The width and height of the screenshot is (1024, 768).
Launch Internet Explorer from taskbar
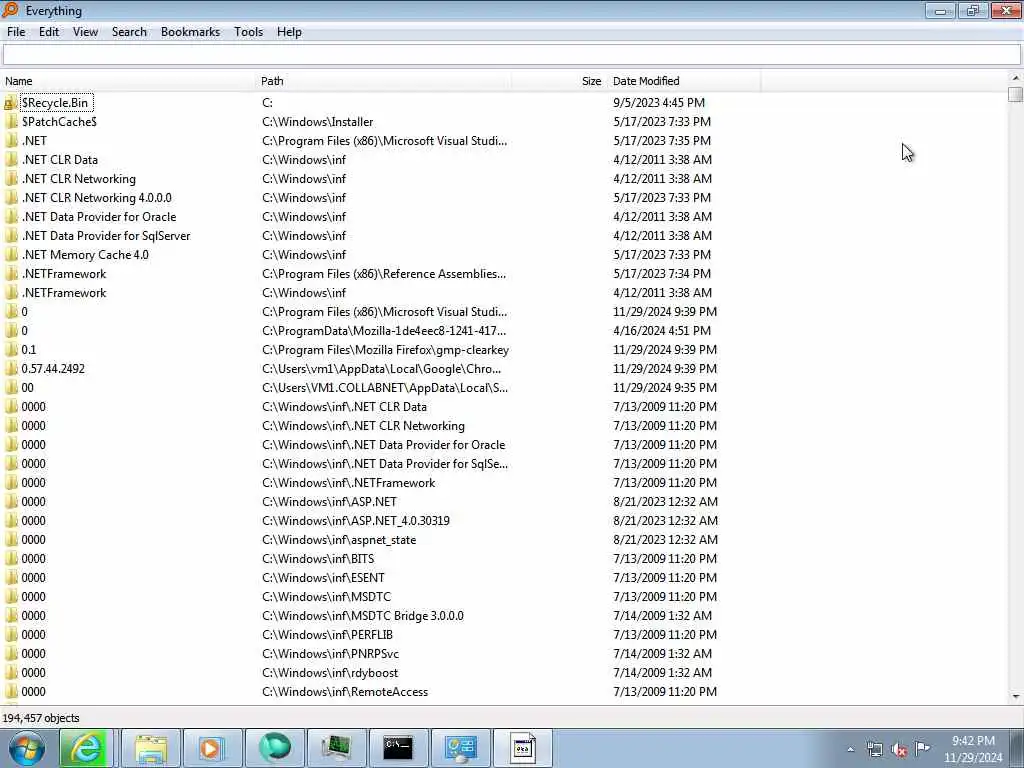(x=86, y=748)
